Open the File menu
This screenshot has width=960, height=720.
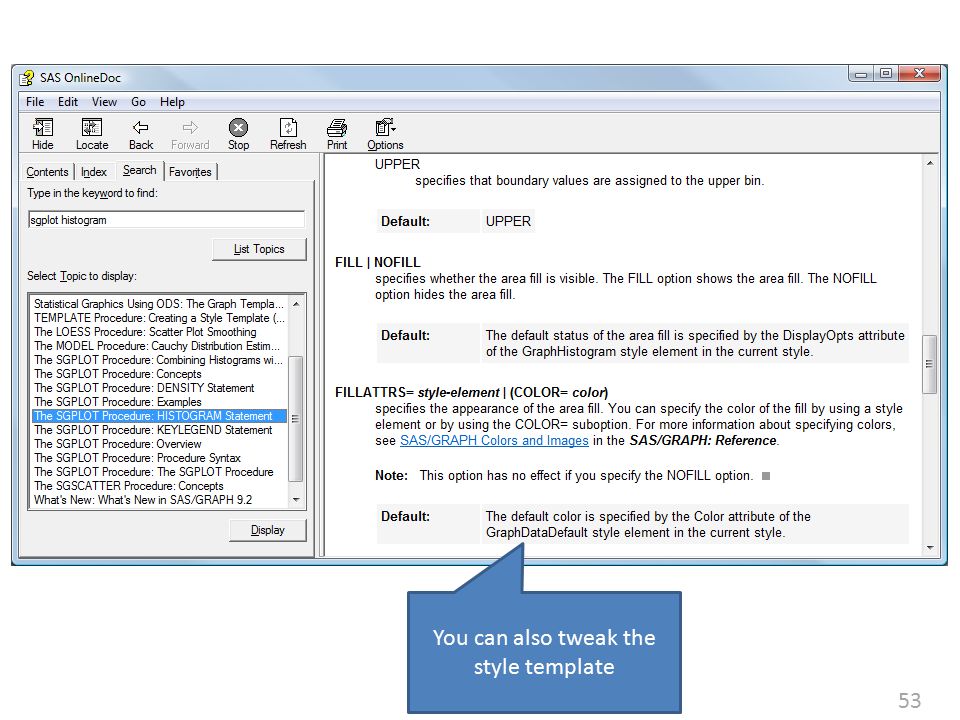35,102
